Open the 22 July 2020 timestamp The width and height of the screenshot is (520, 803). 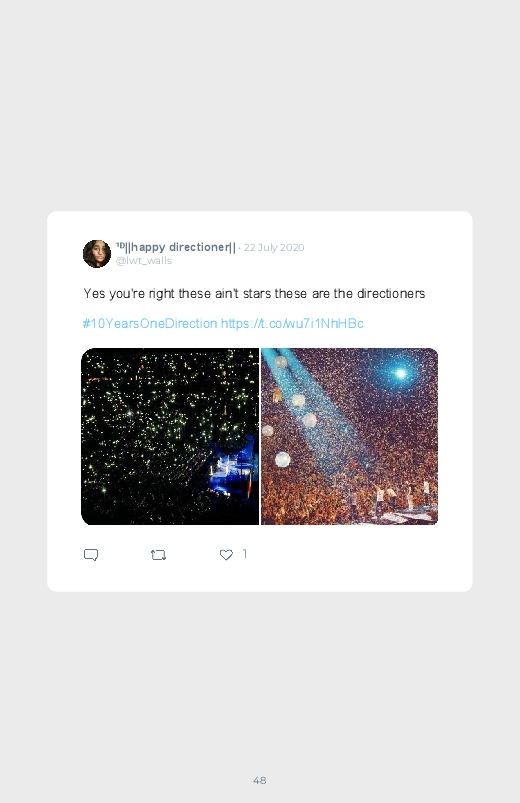274,247
